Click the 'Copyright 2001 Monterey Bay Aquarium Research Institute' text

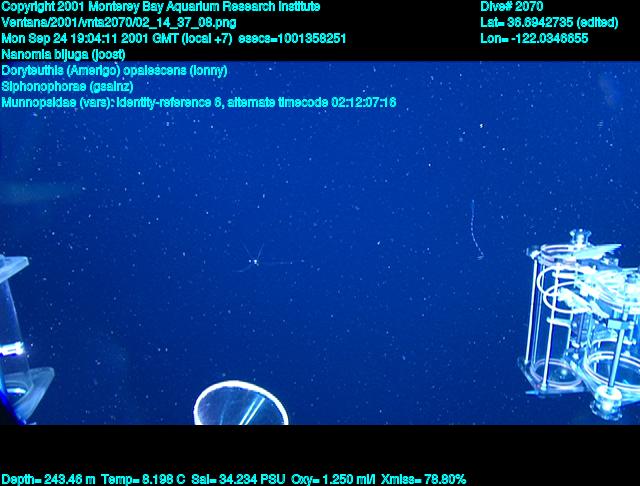click(x=161, y=7)
